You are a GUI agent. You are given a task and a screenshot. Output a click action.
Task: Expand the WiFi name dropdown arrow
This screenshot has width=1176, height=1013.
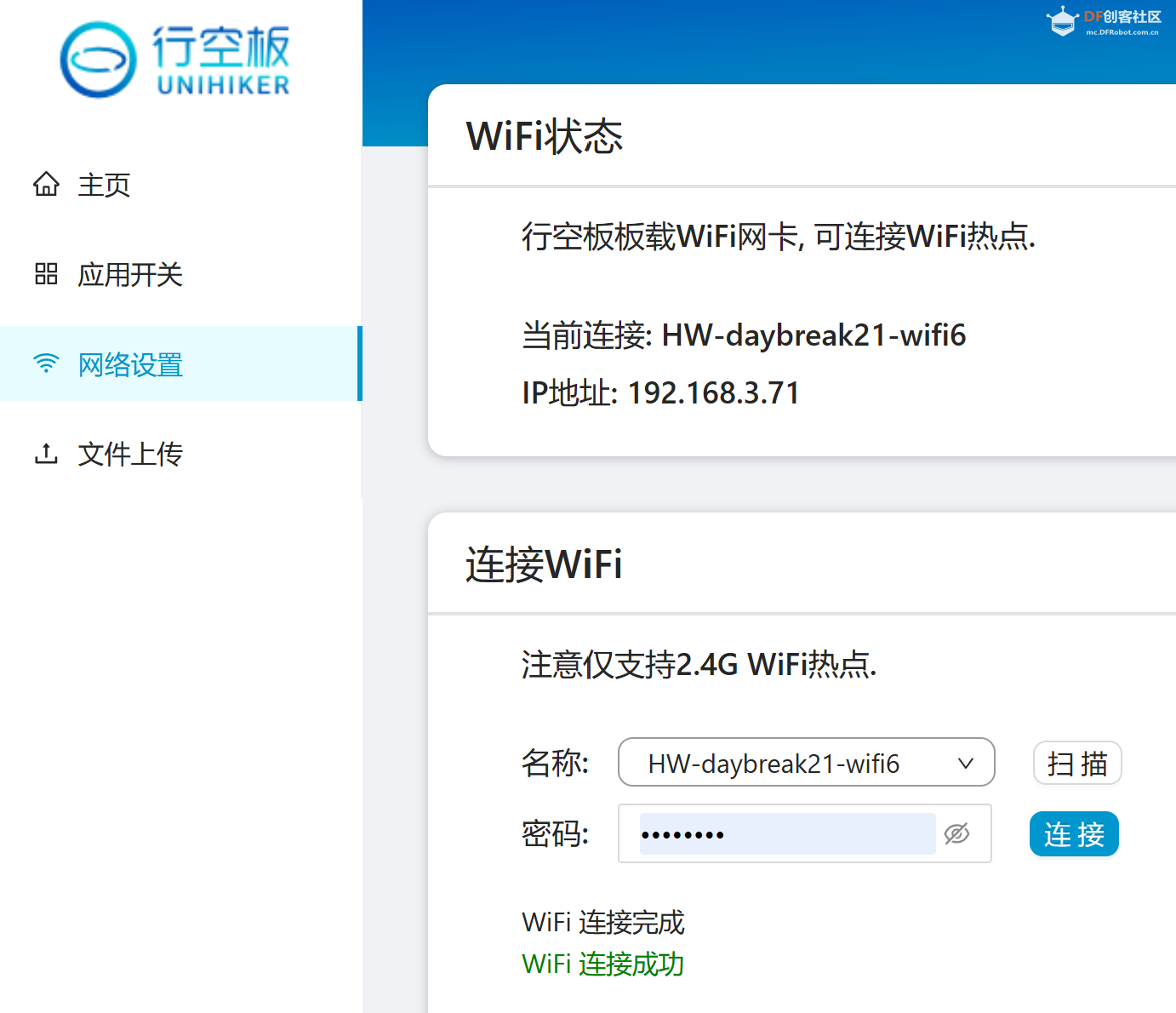[966, 764]
